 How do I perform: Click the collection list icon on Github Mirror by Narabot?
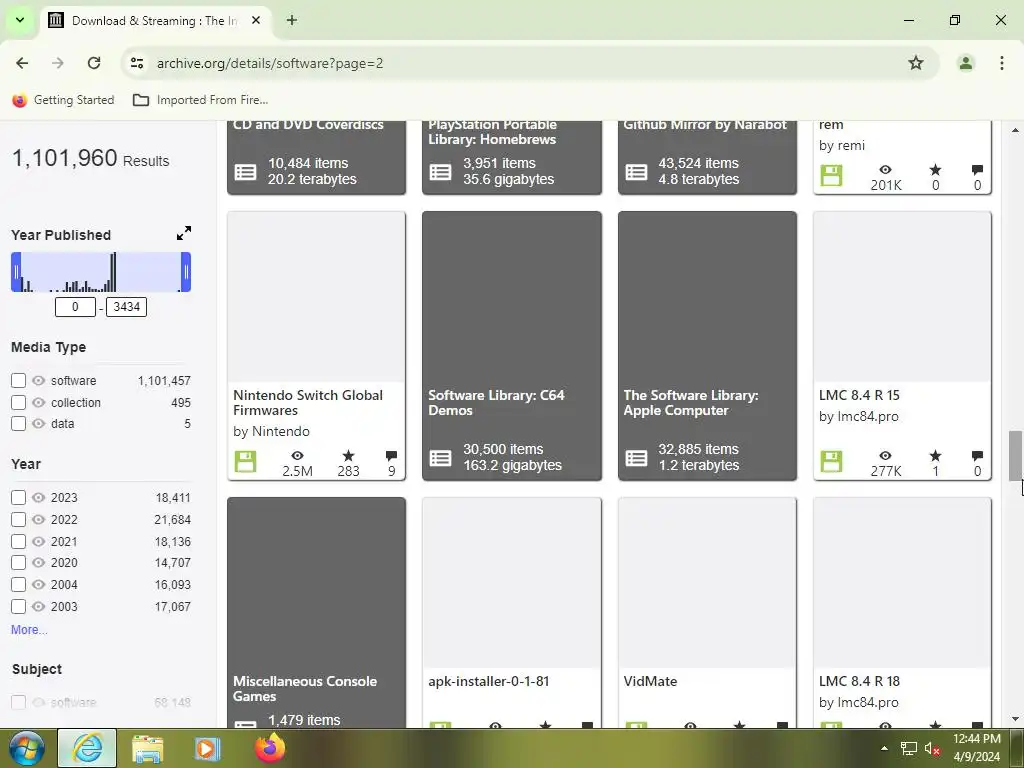click(636, 172)
